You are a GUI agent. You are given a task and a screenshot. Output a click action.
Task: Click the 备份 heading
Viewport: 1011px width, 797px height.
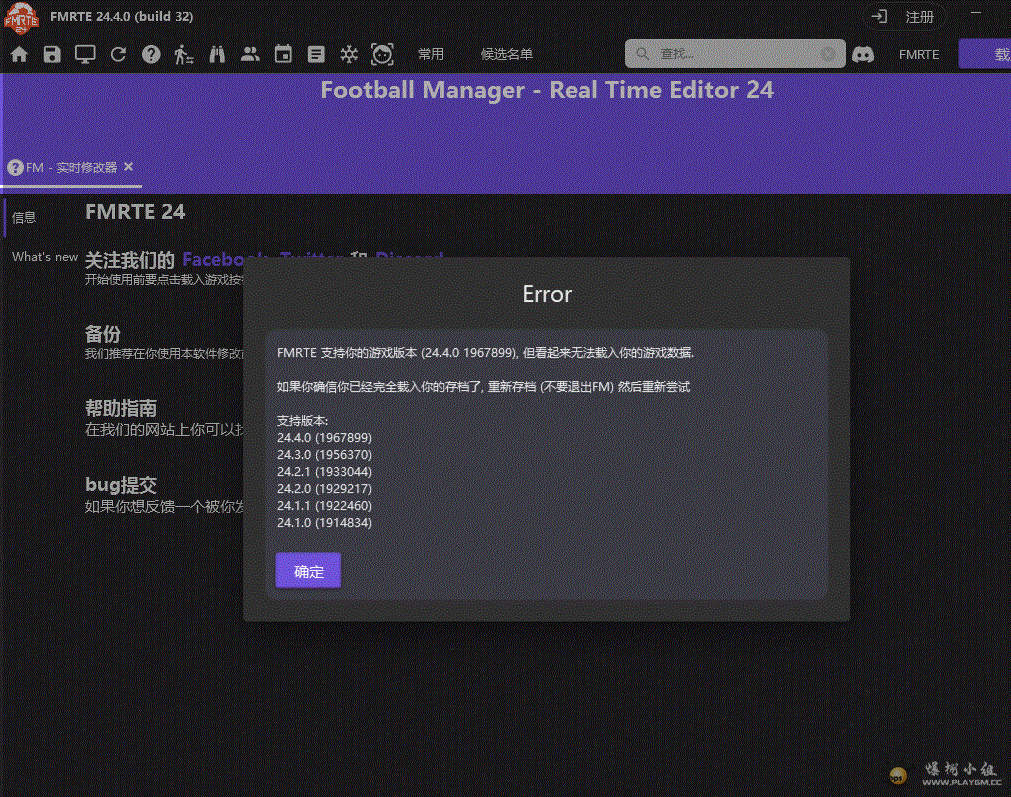click(x=103, y=334)
